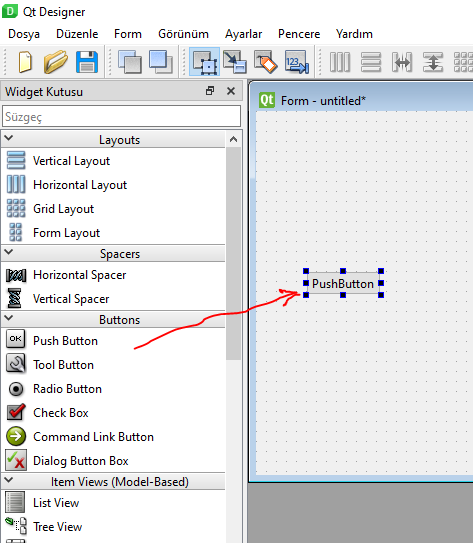The height and width of the screenshot is (543, 473).
Task: Select the Dialog Button Box label
Action: pyautogui.click(x=81, y=461)
